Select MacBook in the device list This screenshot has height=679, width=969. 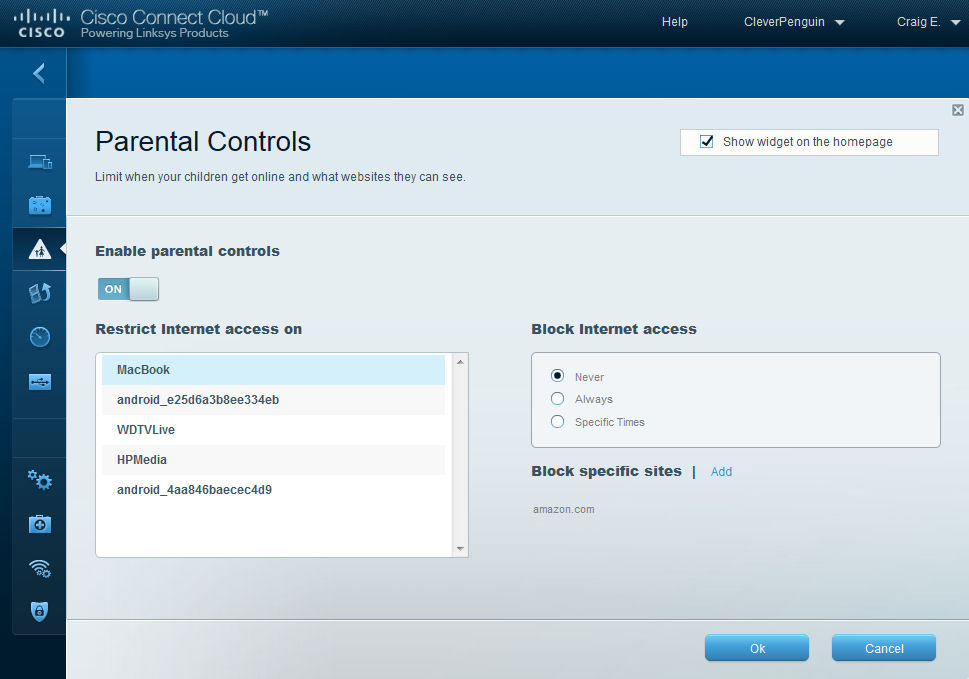tap(273, 369)
